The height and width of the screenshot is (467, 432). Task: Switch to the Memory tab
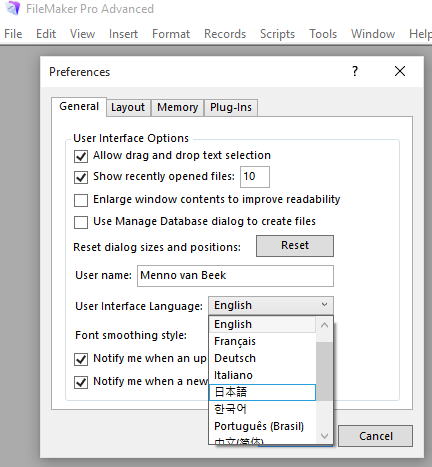coord(178,108)
